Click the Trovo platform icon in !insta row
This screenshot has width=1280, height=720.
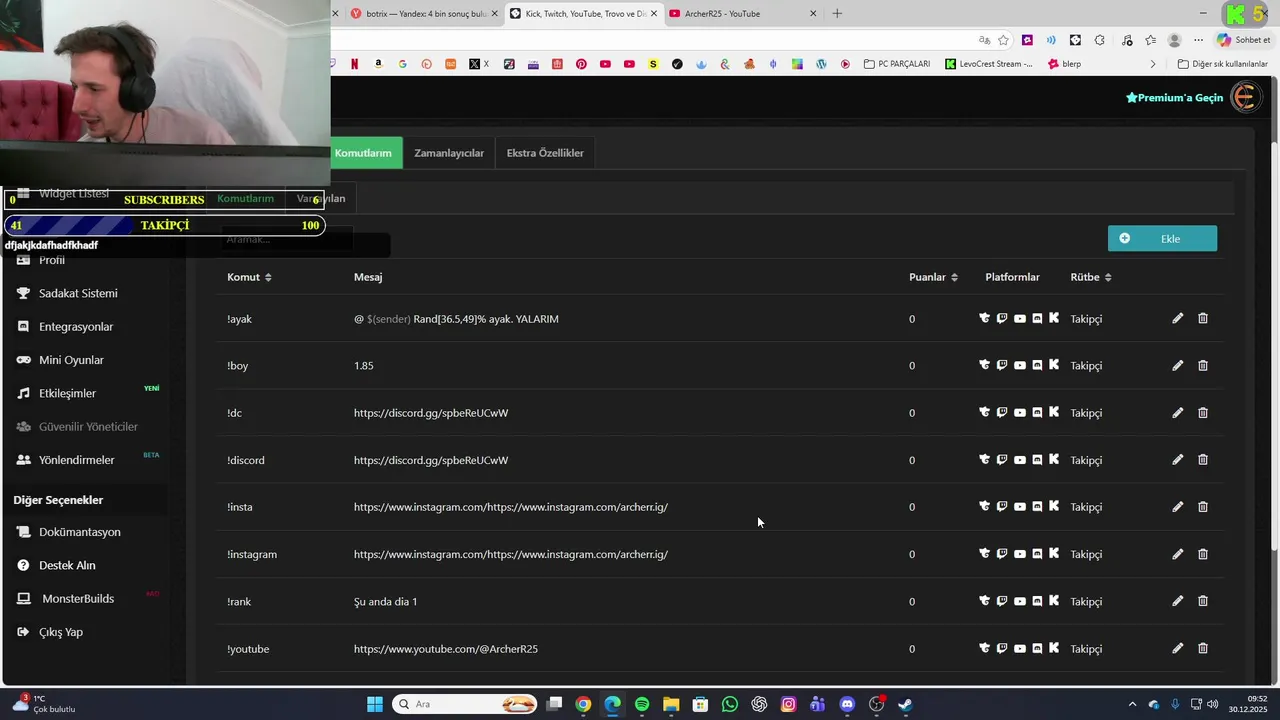(984, 507)
